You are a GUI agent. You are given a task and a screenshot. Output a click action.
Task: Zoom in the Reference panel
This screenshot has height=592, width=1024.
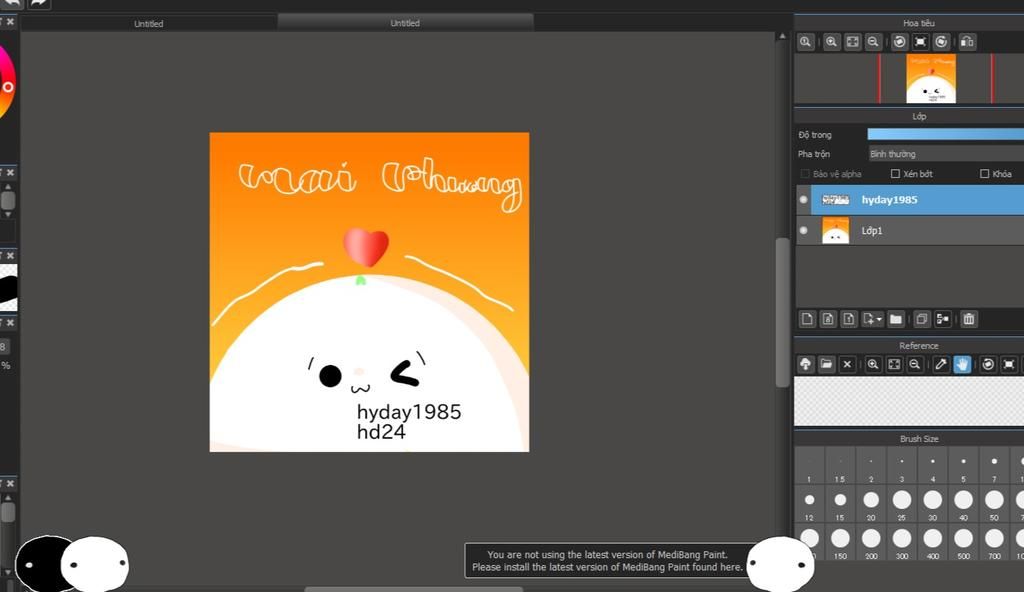873,364
